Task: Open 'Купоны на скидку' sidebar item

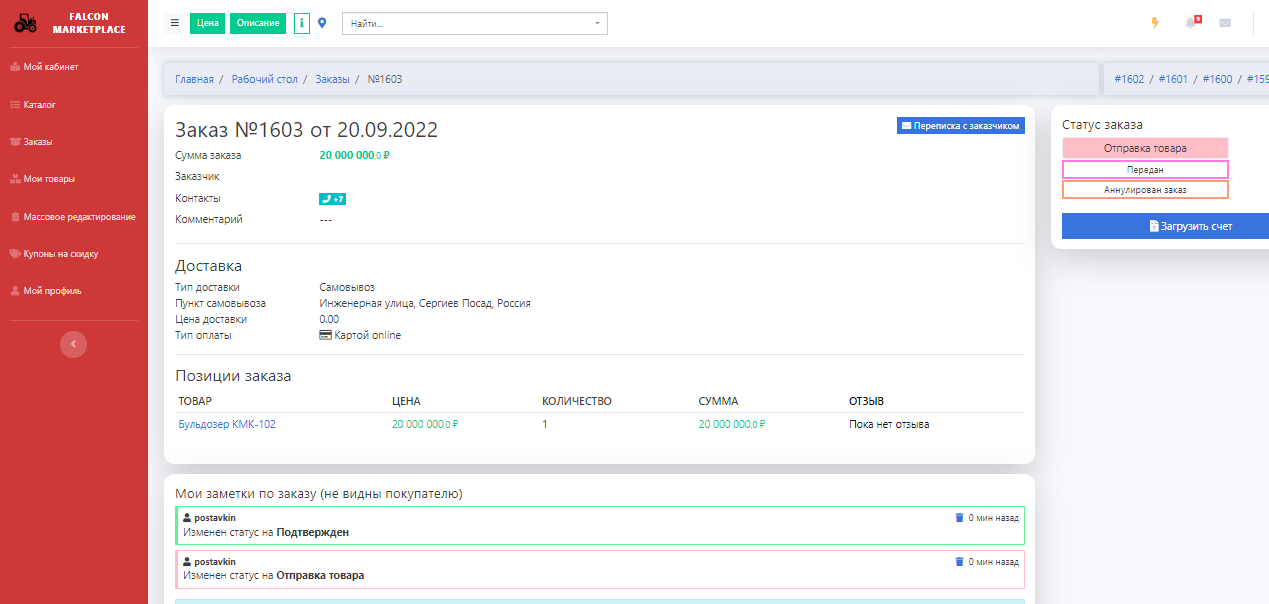Action: [x=60, y=254]
